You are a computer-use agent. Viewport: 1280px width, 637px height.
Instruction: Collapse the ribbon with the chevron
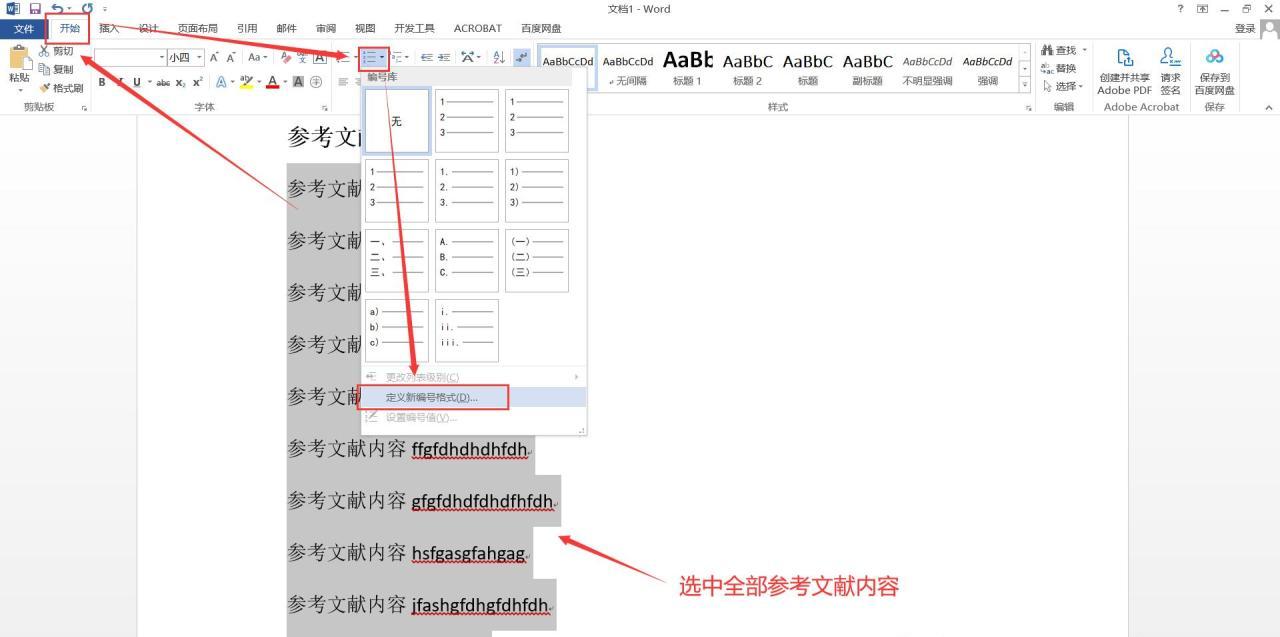point(1269,107)
